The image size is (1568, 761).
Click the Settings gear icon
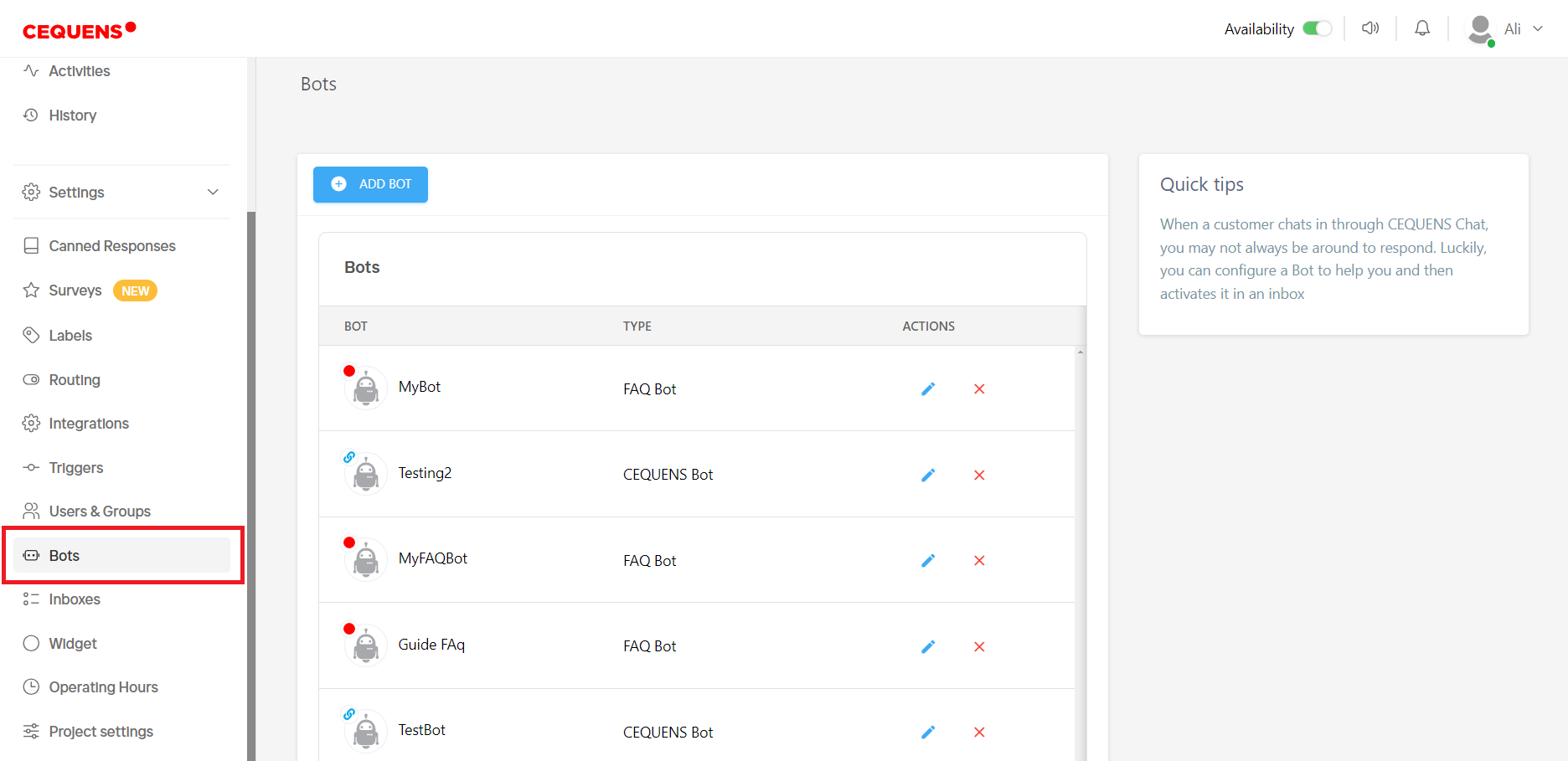pos(31,192)
